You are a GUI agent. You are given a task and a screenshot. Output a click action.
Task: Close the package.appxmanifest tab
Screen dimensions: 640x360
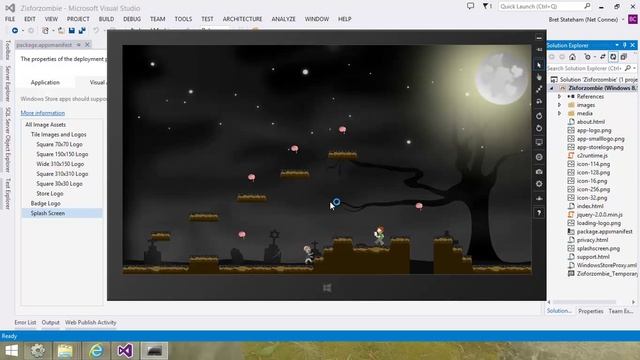(x=87, y=45)
